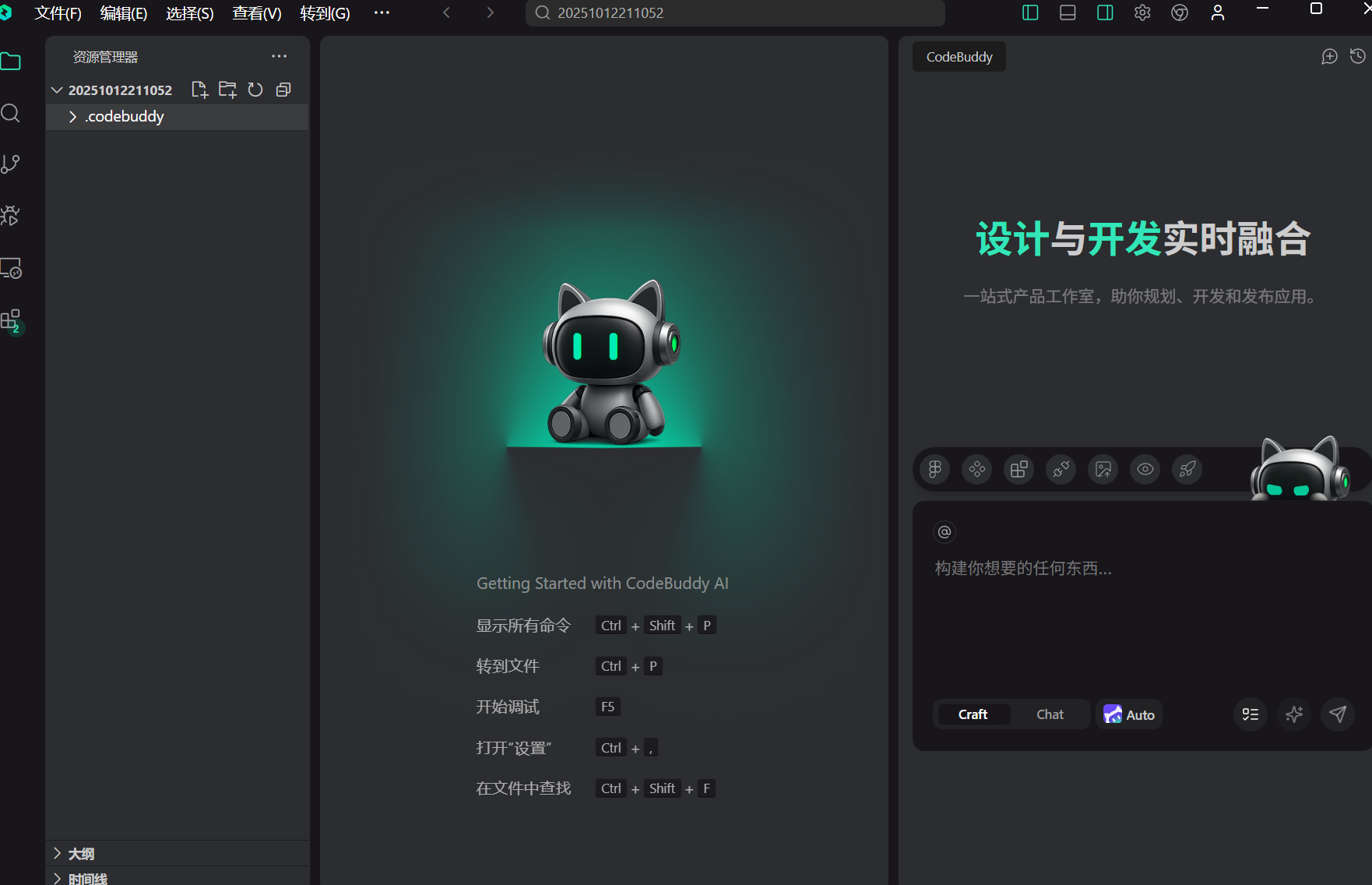Select the components icon in the chat toolbar

[976, 469]
